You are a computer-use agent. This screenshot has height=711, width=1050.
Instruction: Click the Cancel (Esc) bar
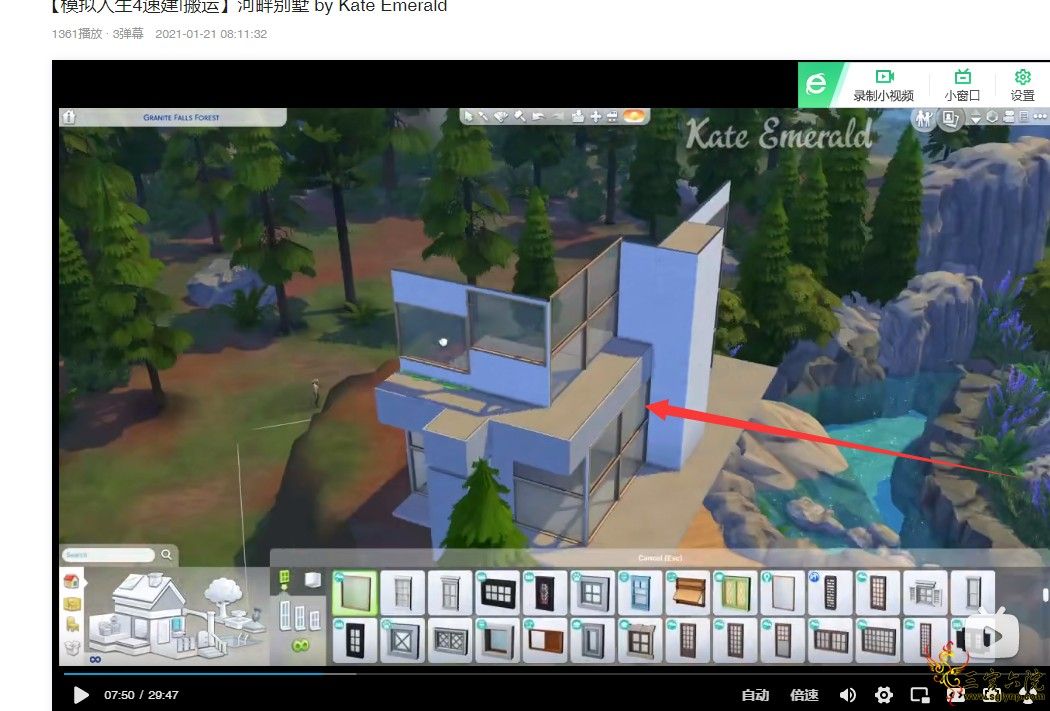point(660,558)
